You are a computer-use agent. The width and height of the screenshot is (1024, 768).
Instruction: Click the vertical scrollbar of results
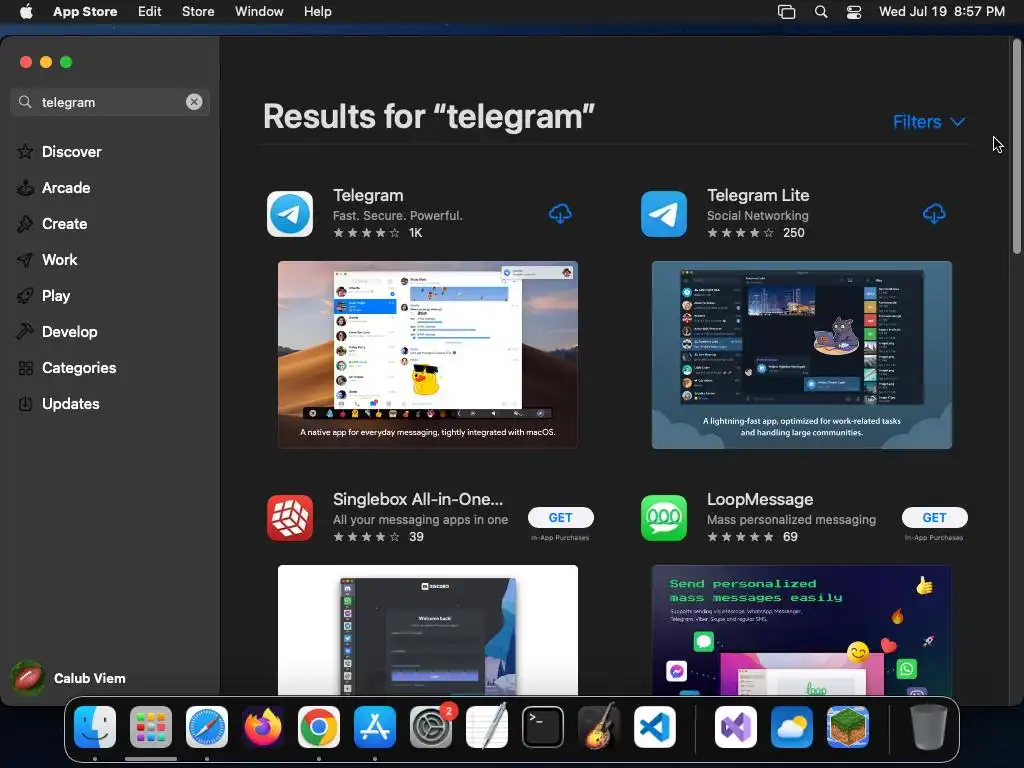pos(1016,148)
